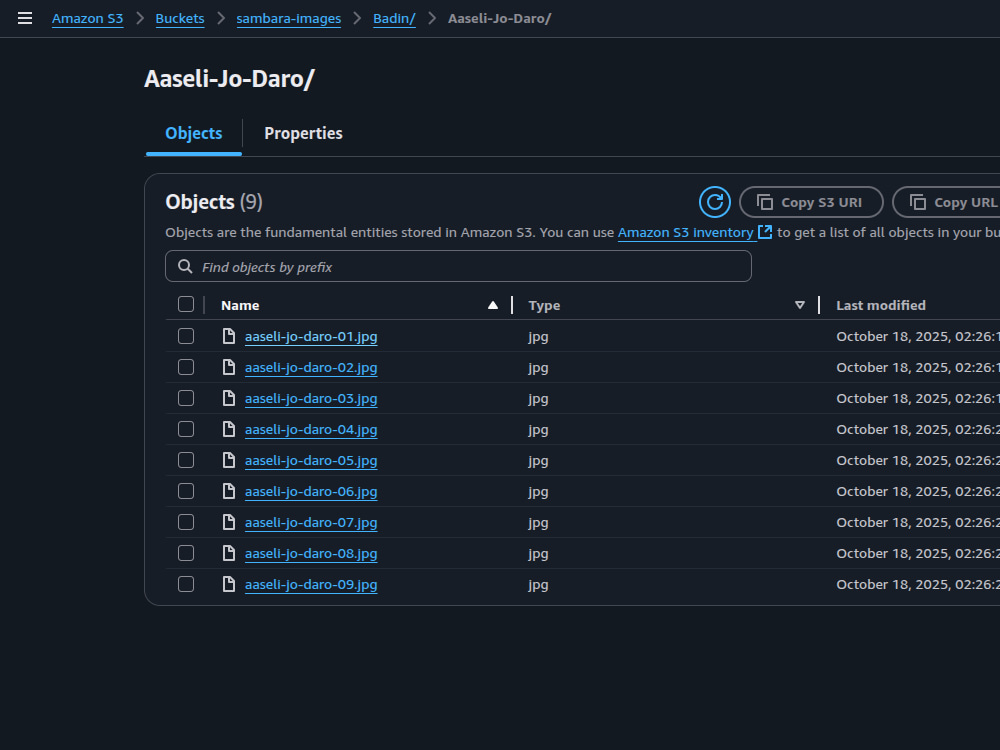The width and height of the screenshot is (1000, 750).
Task: Check the box for aaseli-jo-daro-07.jpg
Action: coord(186,522)
